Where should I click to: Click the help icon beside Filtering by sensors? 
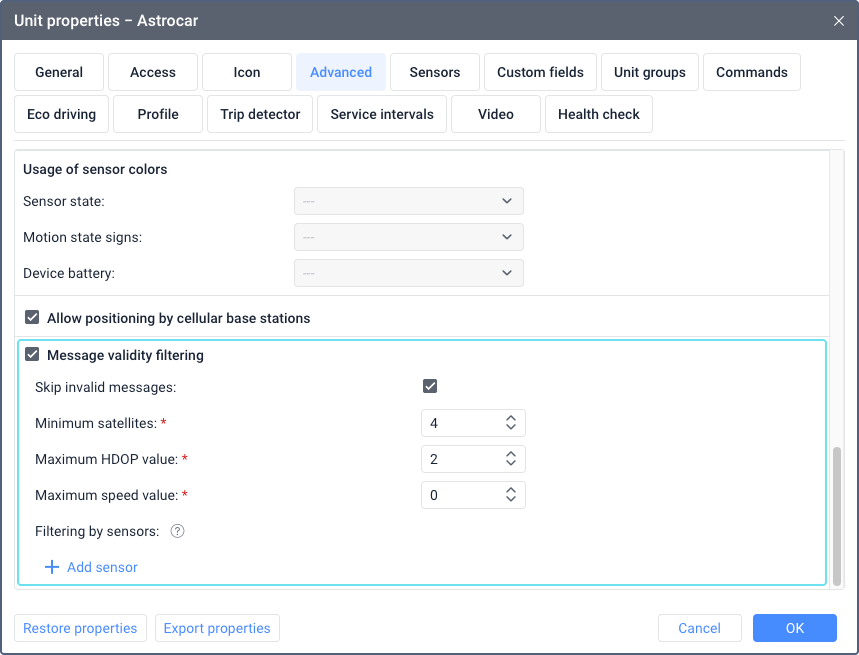tap(177, 531)
